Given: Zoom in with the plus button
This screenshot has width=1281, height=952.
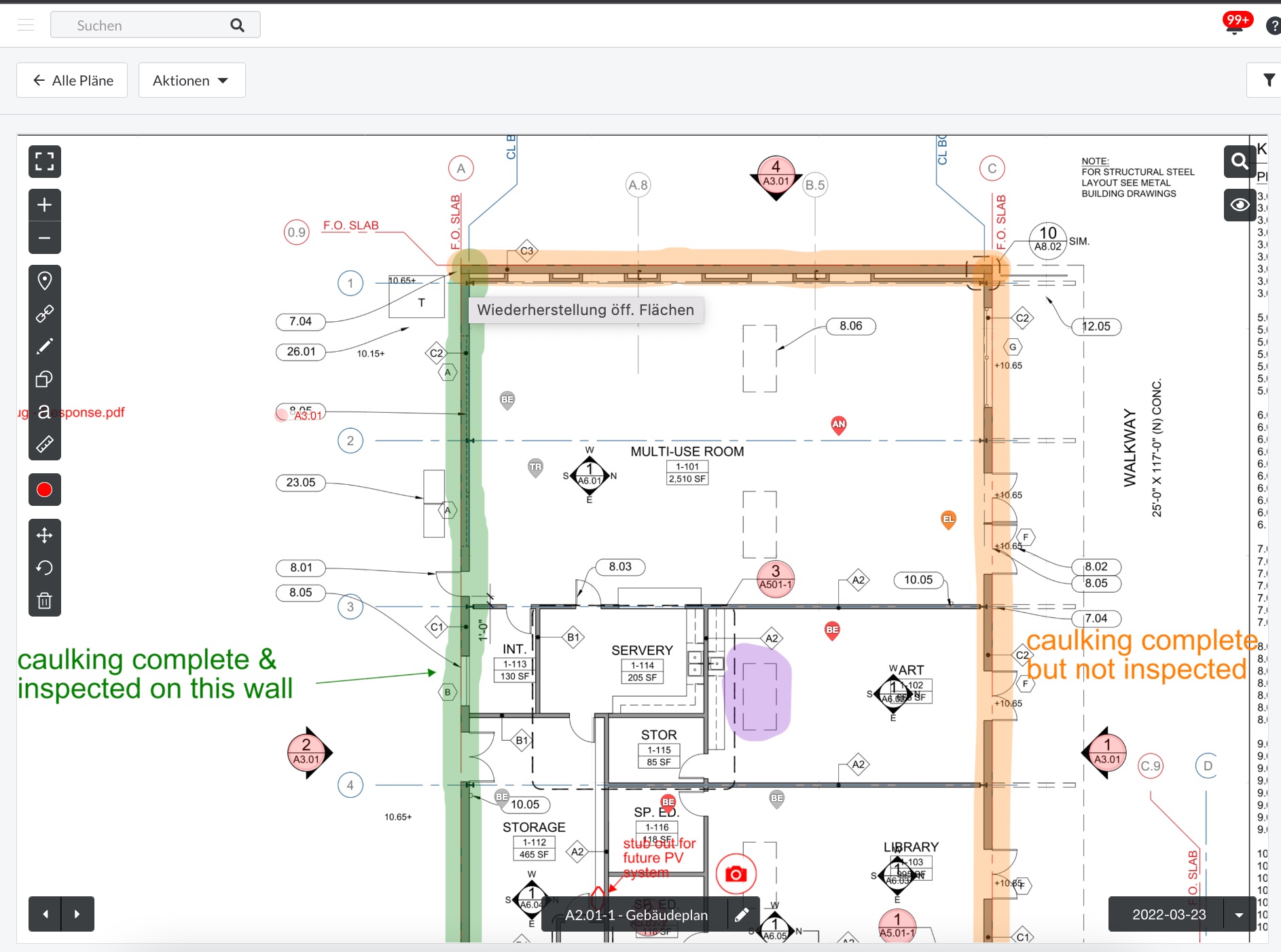Looking at the screenshot, I should pyautogui.click(x=44, y=205).
